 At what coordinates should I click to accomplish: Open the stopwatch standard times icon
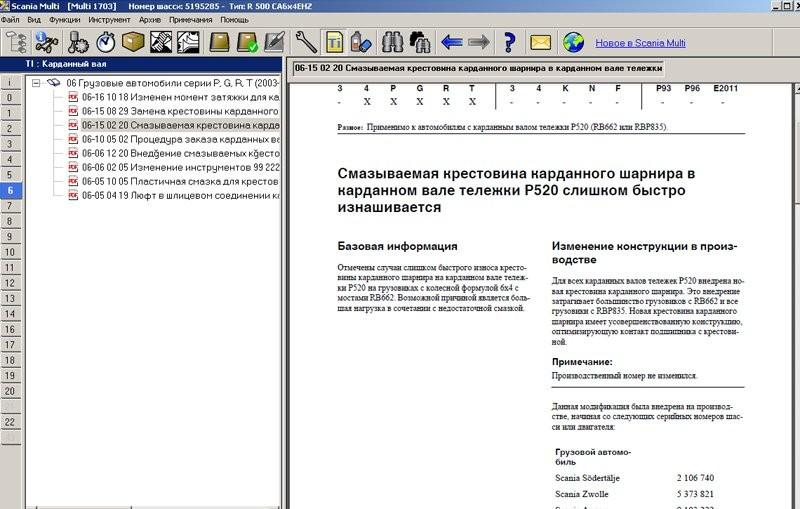point(106,42)
